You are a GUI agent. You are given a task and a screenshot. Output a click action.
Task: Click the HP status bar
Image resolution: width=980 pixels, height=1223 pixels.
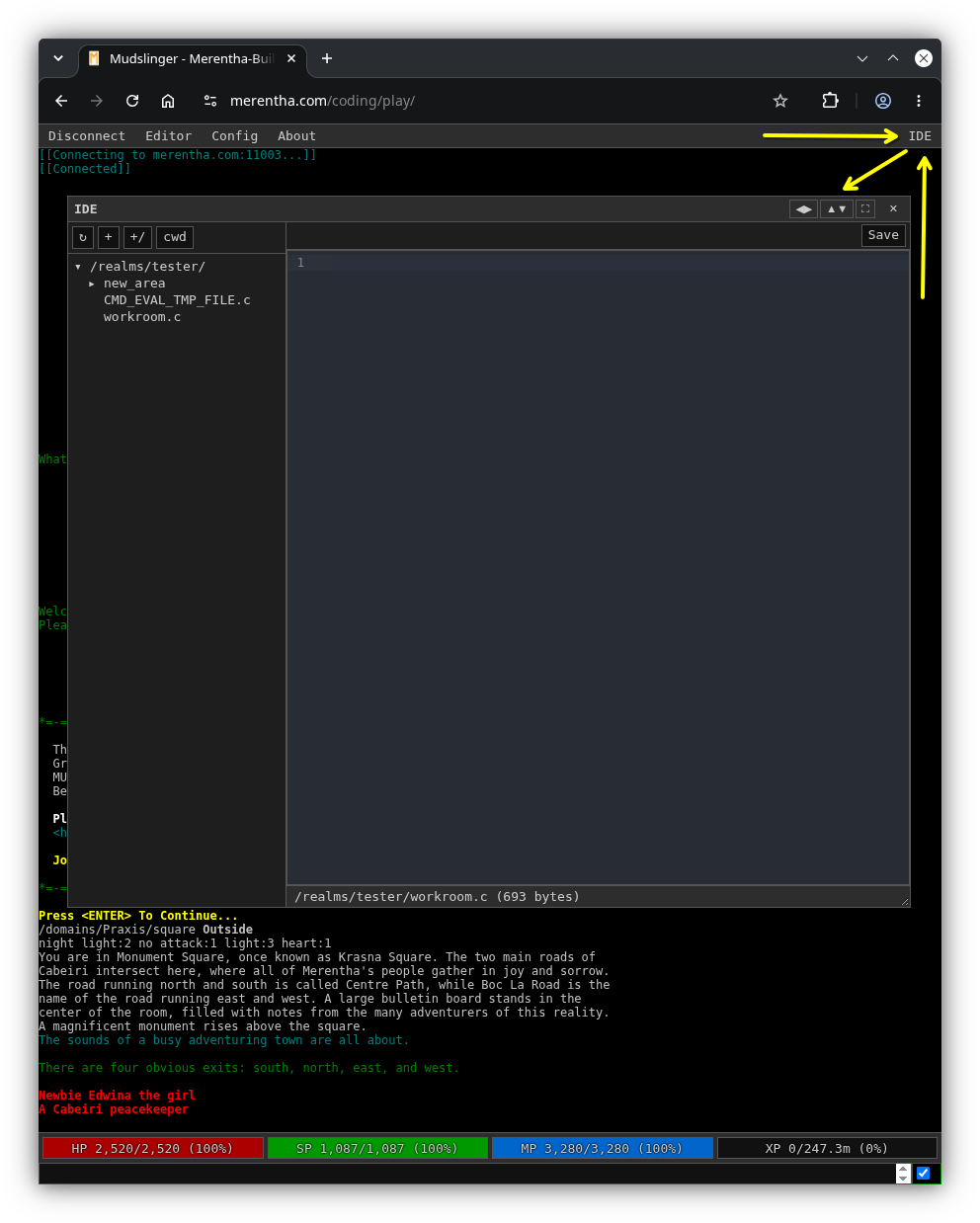click(152, 1148)
